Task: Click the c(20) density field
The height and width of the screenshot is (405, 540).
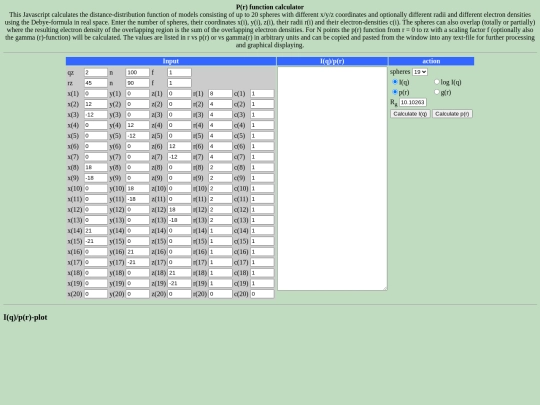Action: [x=262, y=294]
